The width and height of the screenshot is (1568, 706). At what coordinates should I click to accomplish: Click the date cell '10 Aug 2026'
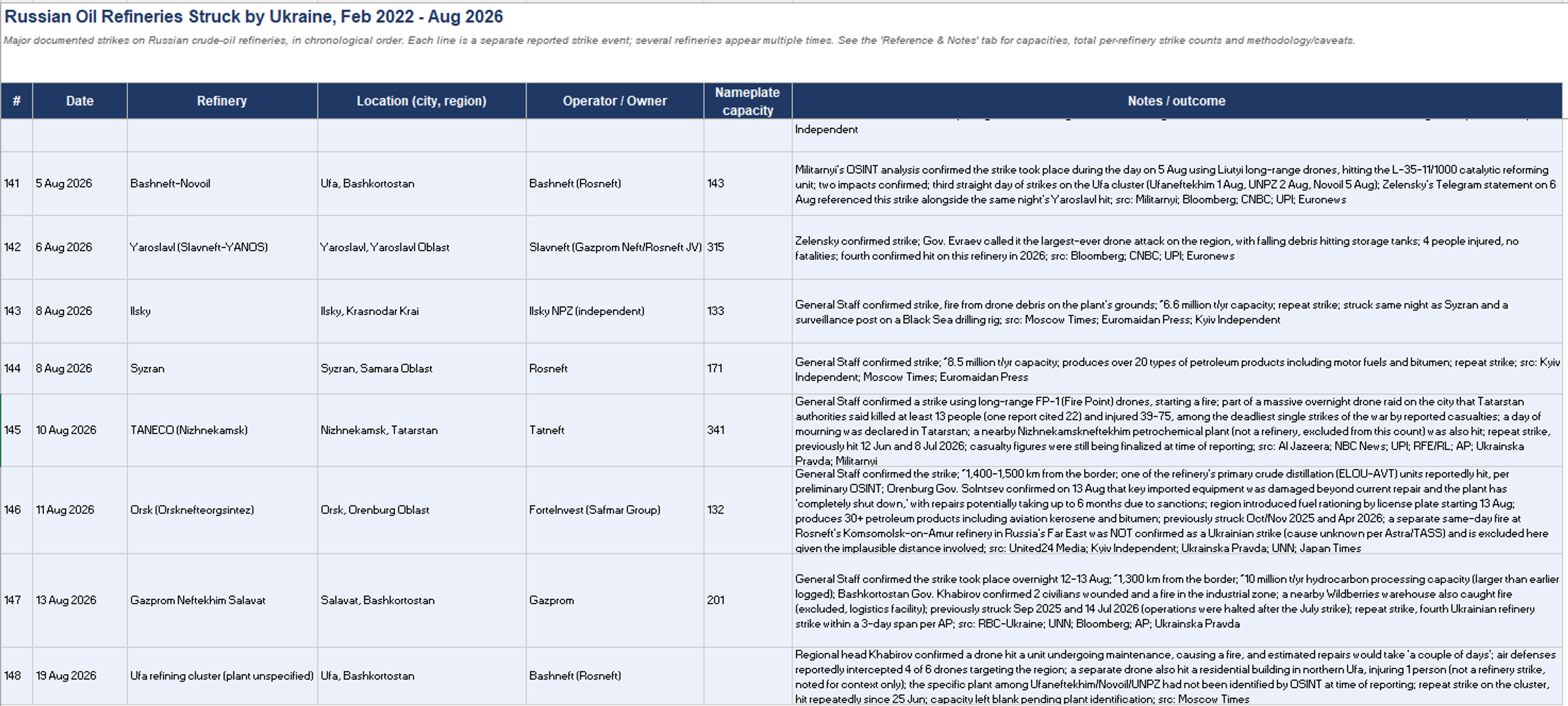click(80, 431)
